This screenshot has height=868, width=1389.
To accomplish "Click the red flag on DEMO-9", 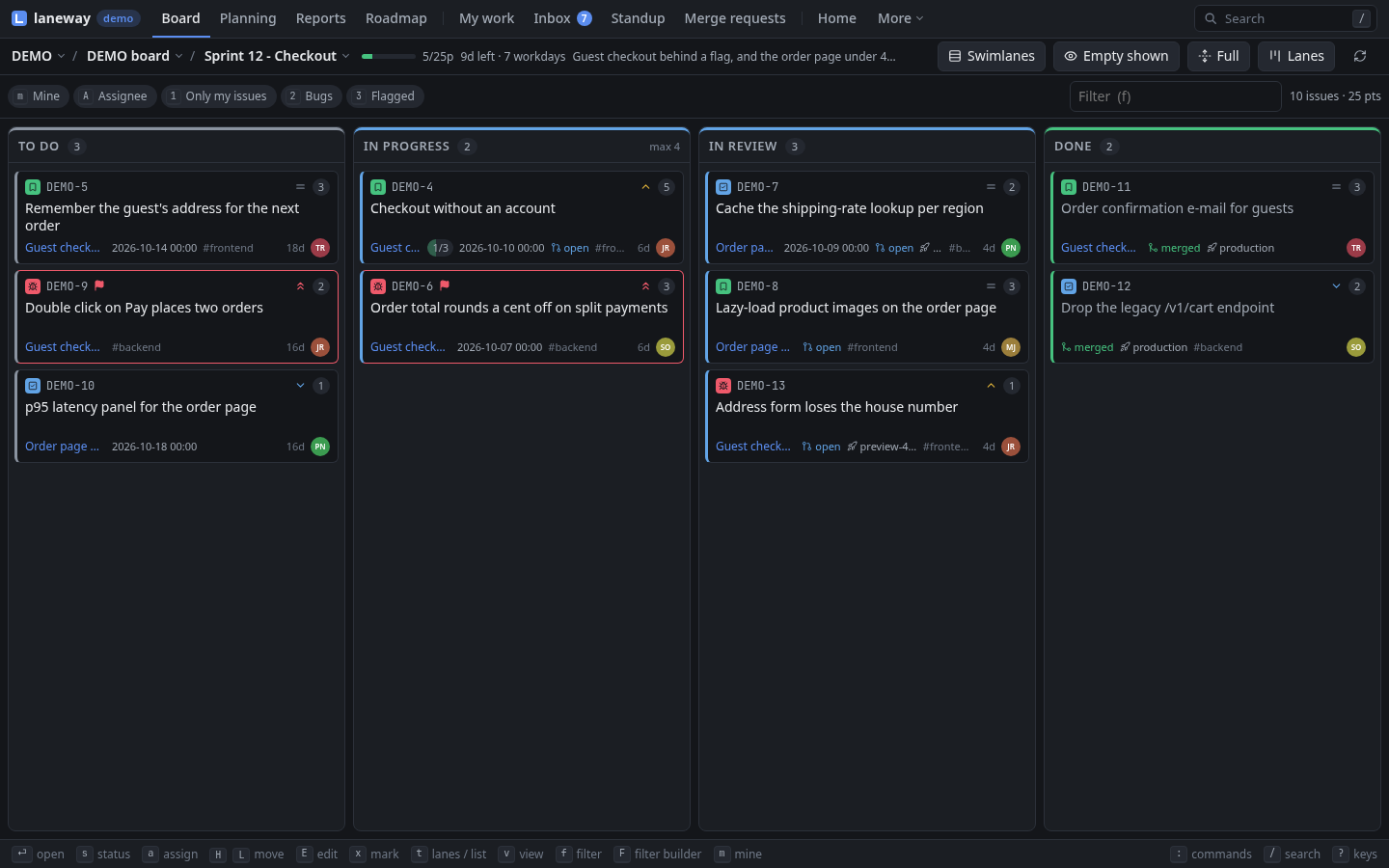I will (99, 285).
